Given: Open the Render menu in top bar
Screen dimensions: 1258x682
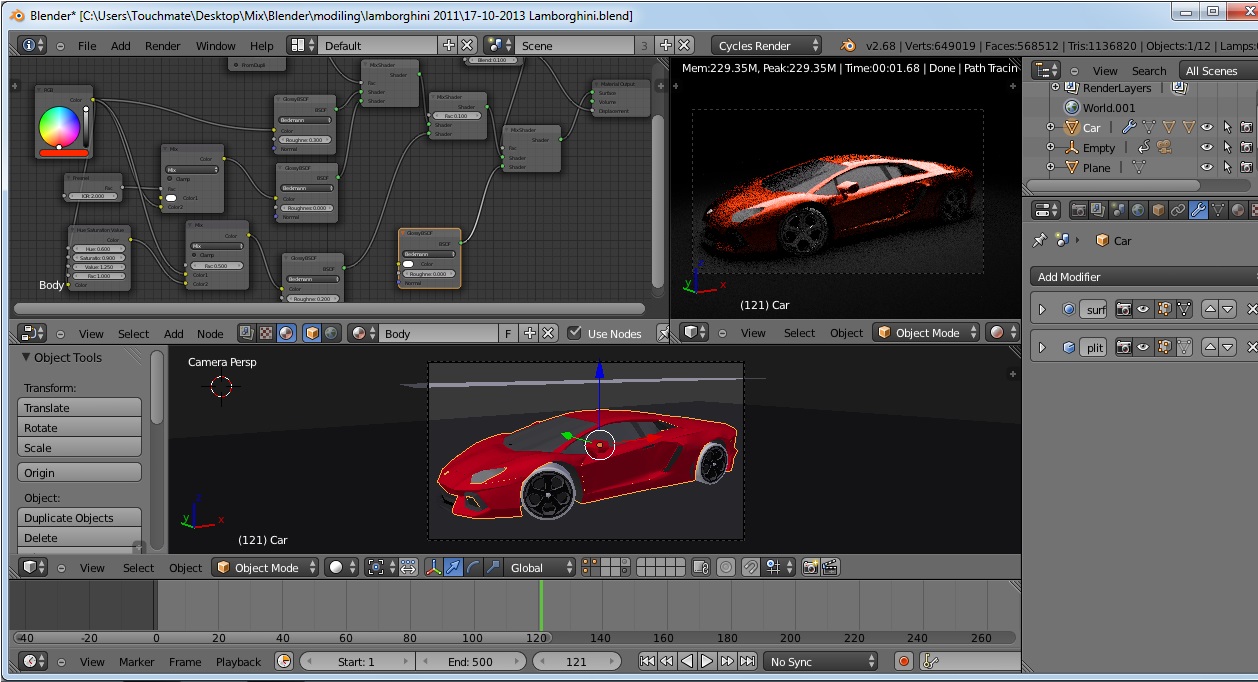Looking at the screenshot, I should coord(163,45).
